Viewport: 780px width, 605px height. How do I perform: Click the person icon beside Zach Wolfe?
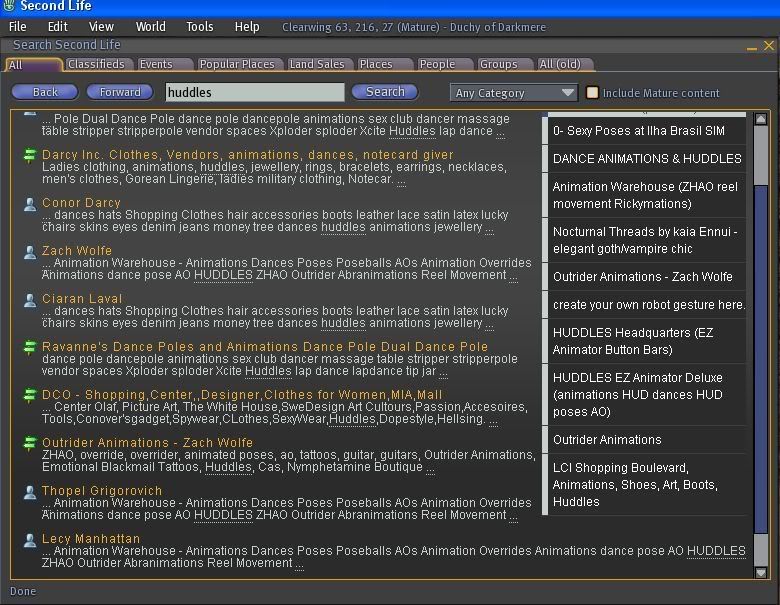point(30,252)
